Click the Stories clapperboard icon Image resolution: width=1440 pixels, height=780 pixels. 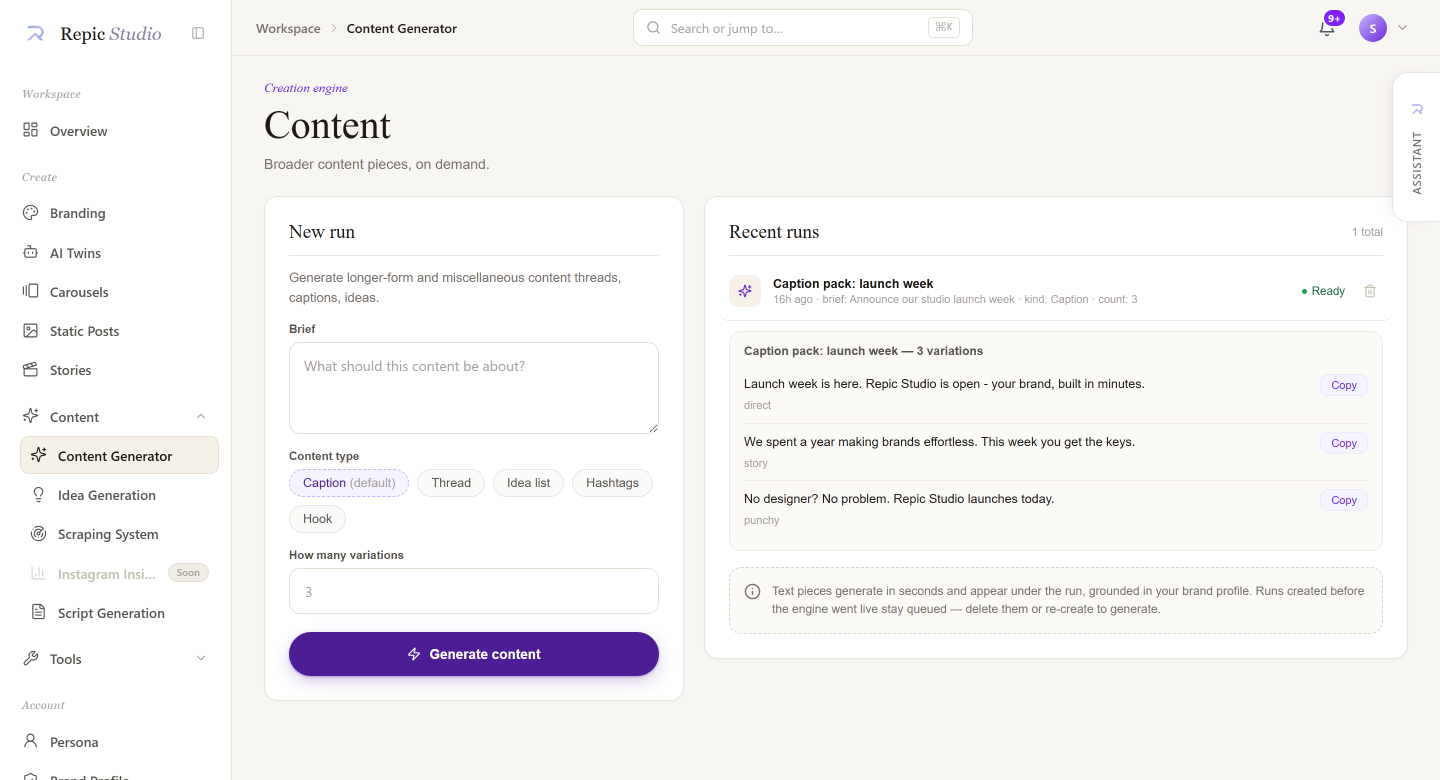[x=31, y=370]
